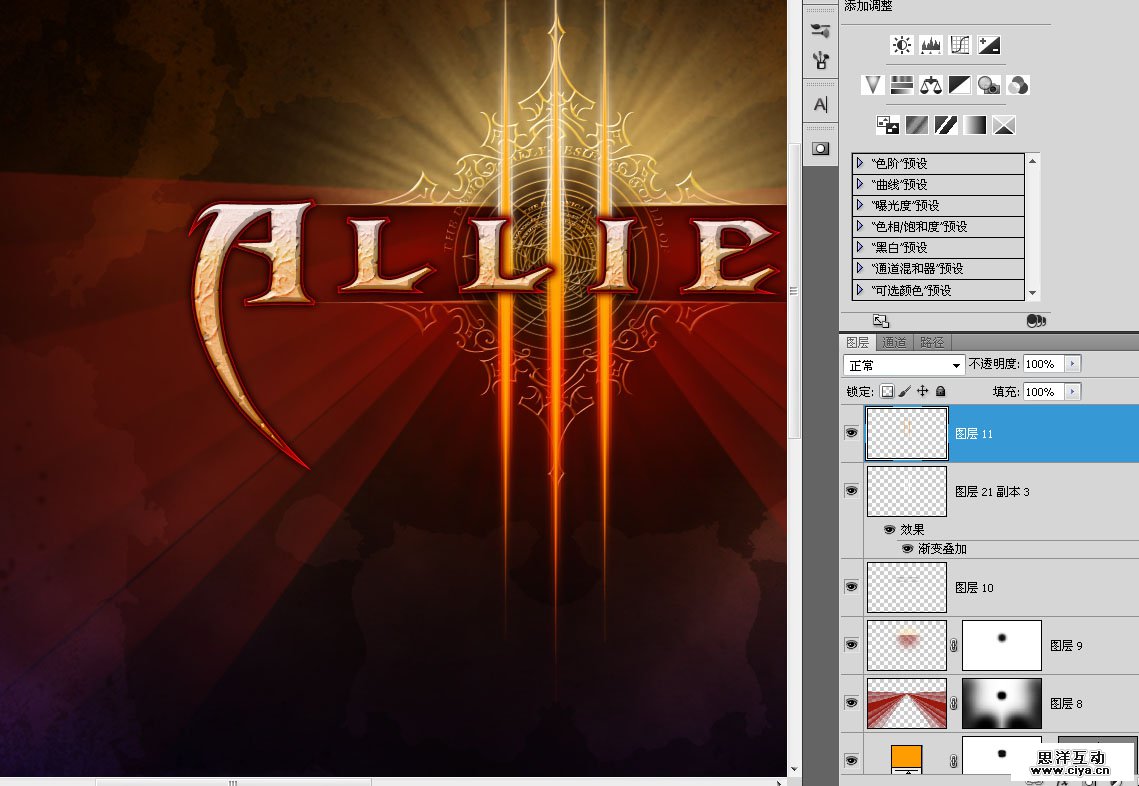Add a Vibrance adjustment
The image size is (1139, 786).
click(872, 85)
